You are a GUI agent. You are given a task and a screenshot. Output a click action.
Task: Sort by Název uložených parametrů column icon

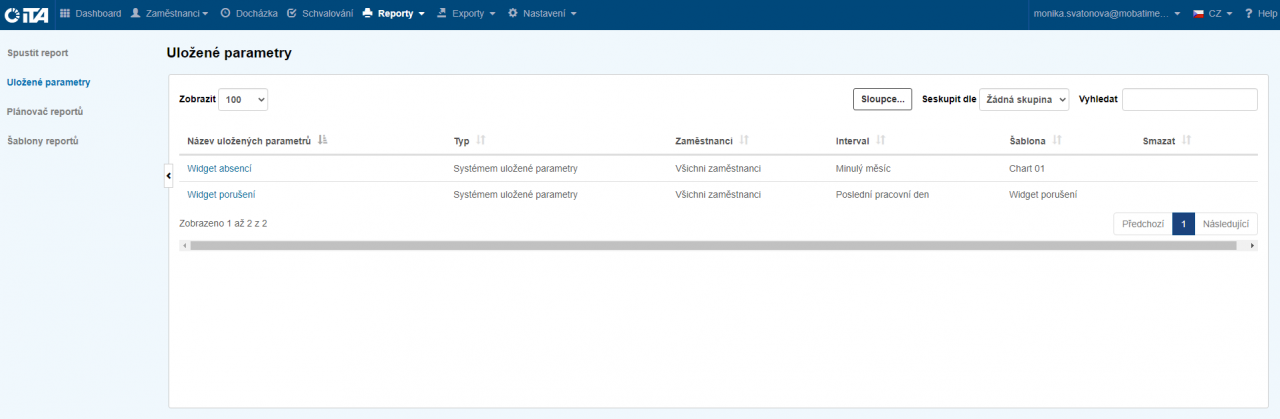click(323, 141)
